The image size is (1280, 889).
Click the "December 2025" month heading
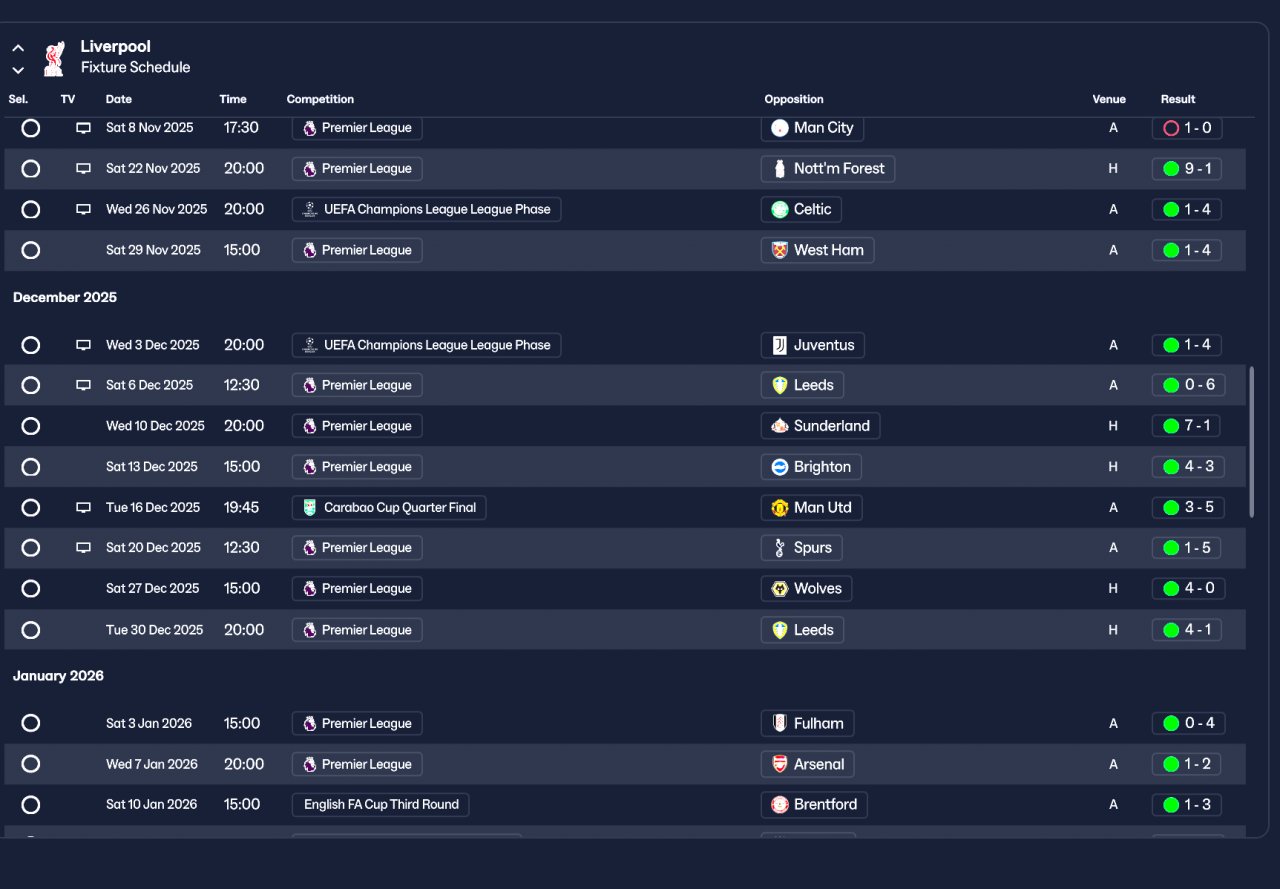(x=65, y=297)
